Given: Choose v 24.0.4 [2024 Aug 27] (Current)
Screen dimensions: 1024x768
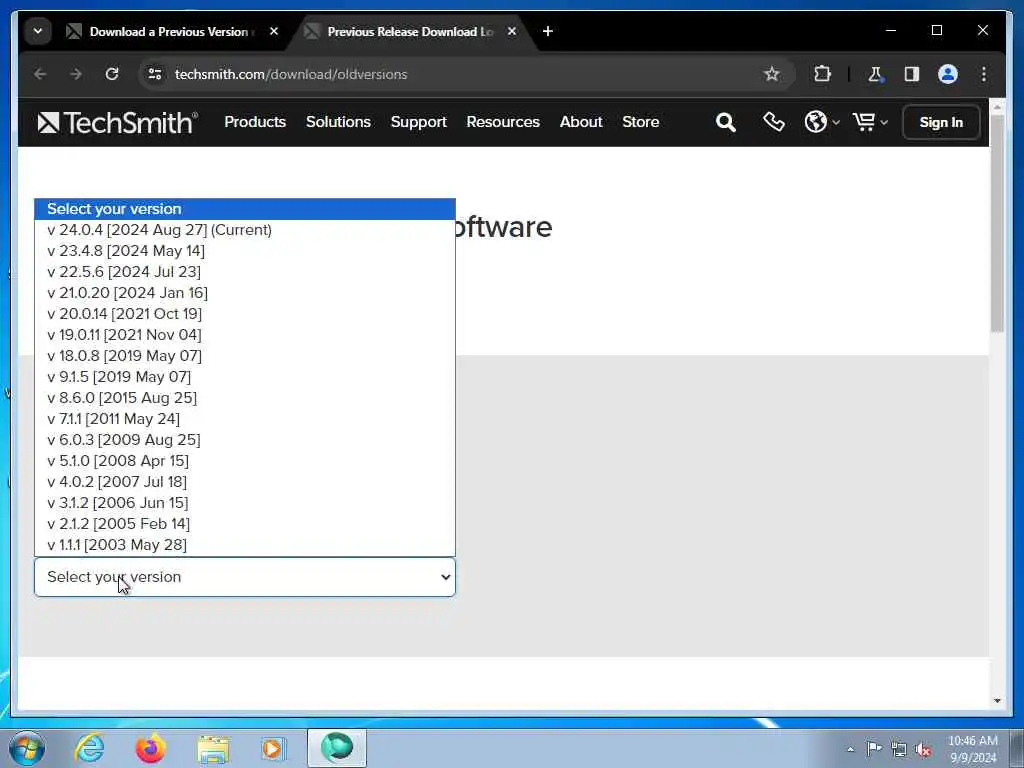Looking at the screenshot, I should click(x=245, y=230).
